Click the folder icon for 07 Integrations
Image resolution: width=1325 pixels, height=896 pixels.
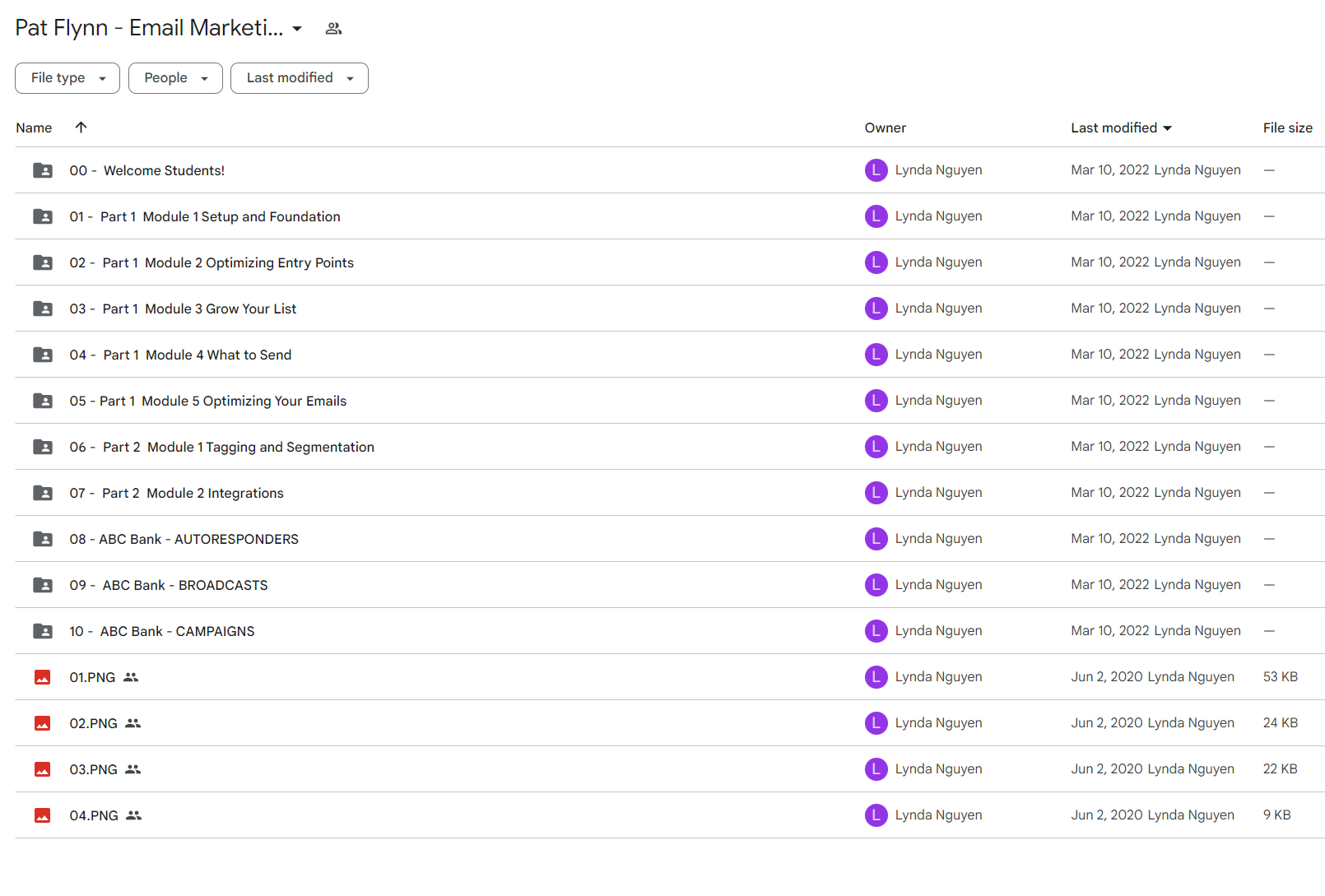43,493
